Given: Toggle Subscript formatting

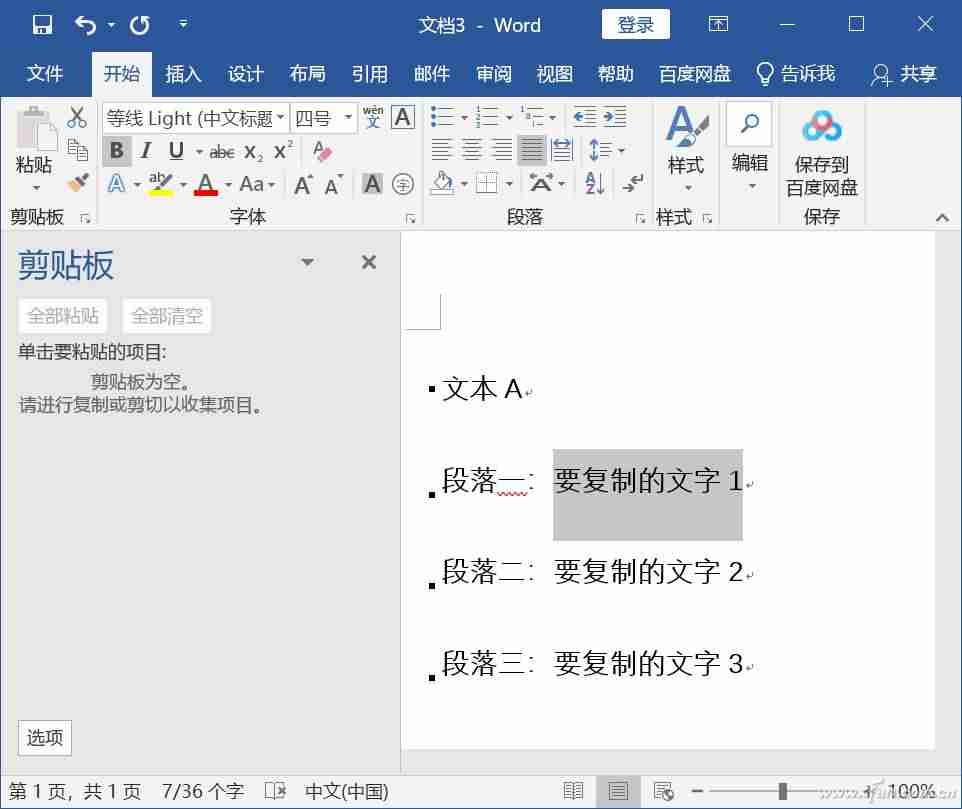Looking at the screenshot, I should point(253,151).
